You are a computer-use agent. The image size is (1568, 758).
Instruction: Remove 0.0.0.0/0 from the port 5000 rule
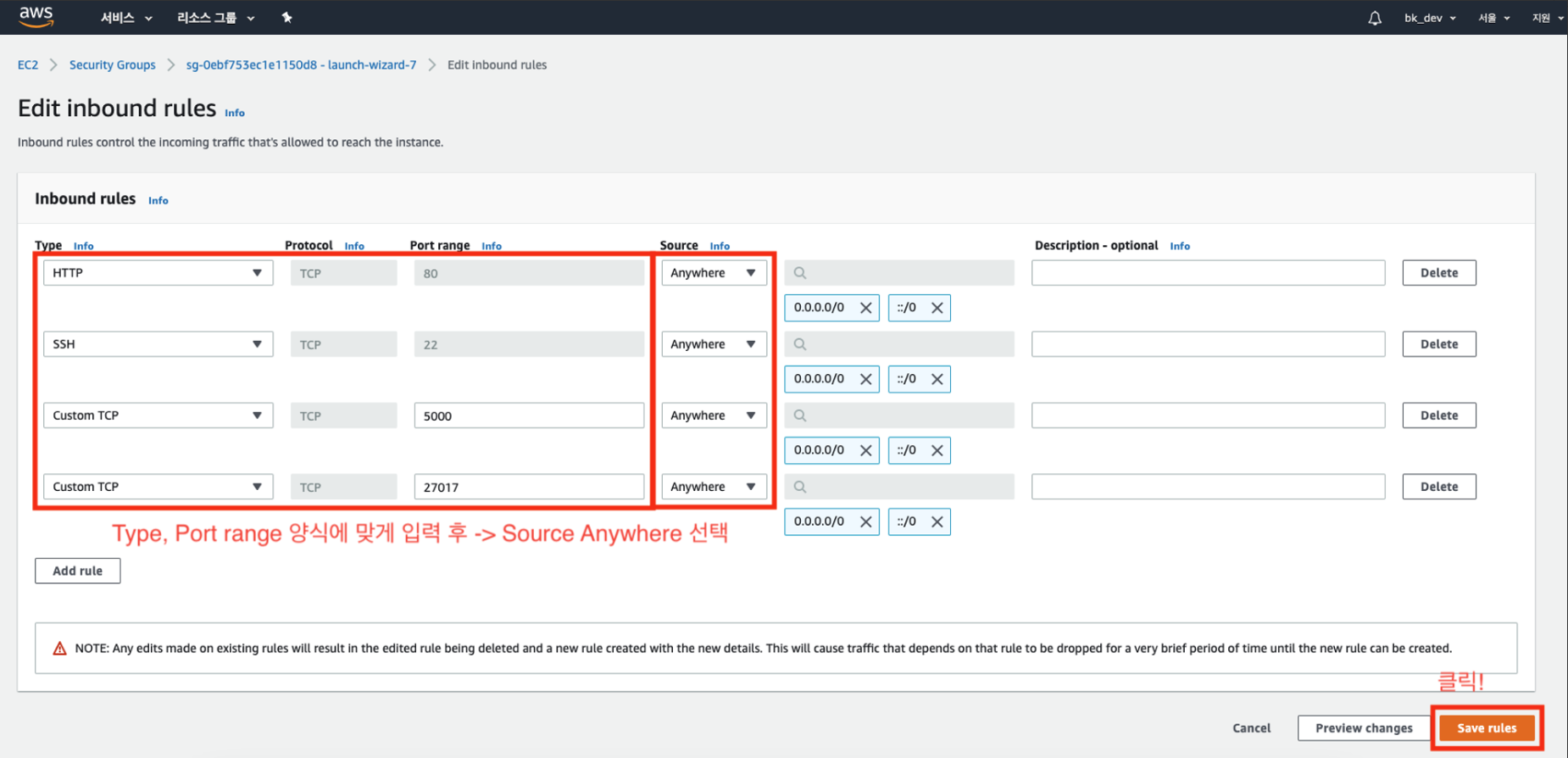tap(865, 450)
